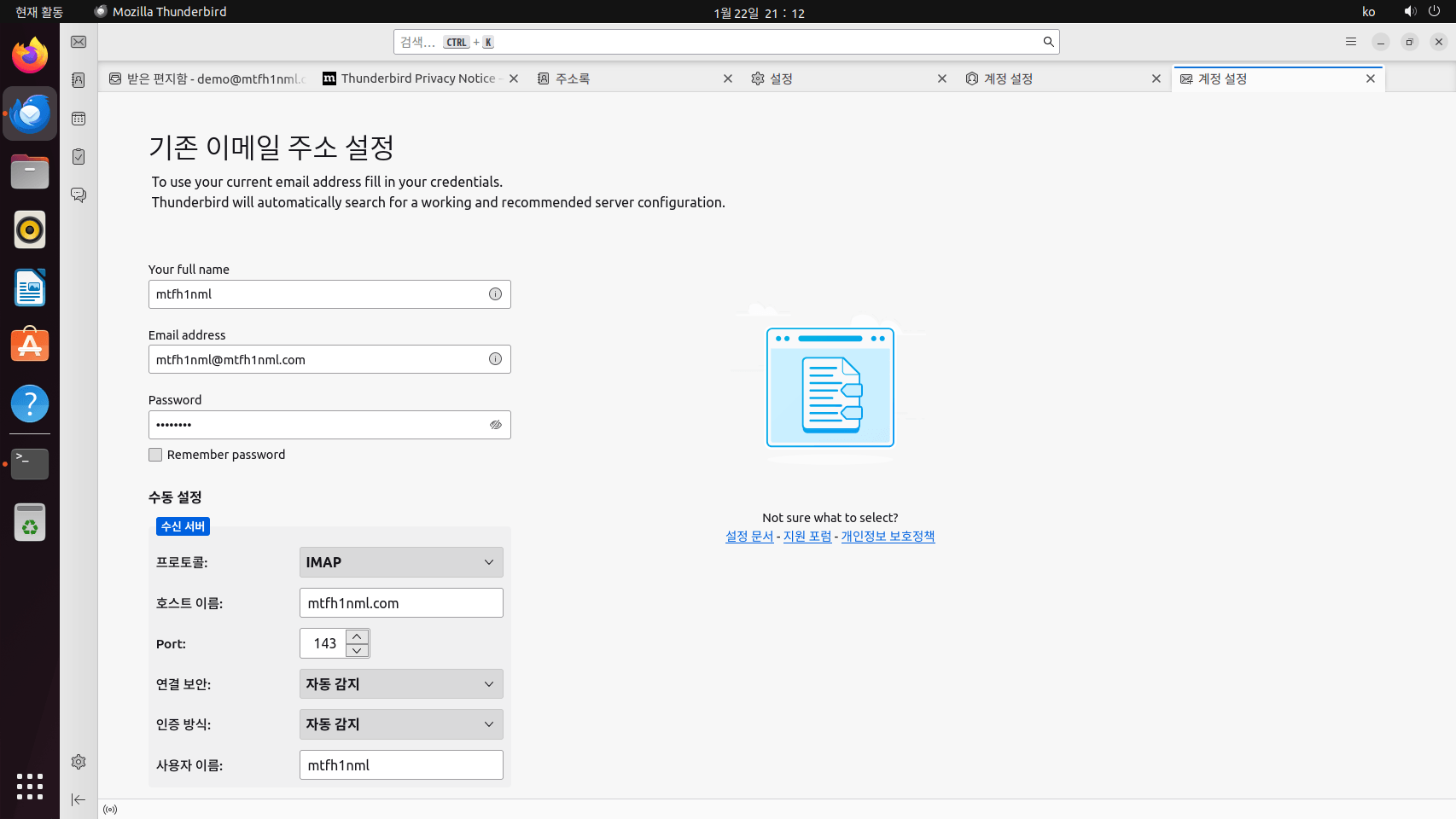Show info for Your full name field
Image resolution: width=1456 pixels, height=819 pixels.
point(495,294)
